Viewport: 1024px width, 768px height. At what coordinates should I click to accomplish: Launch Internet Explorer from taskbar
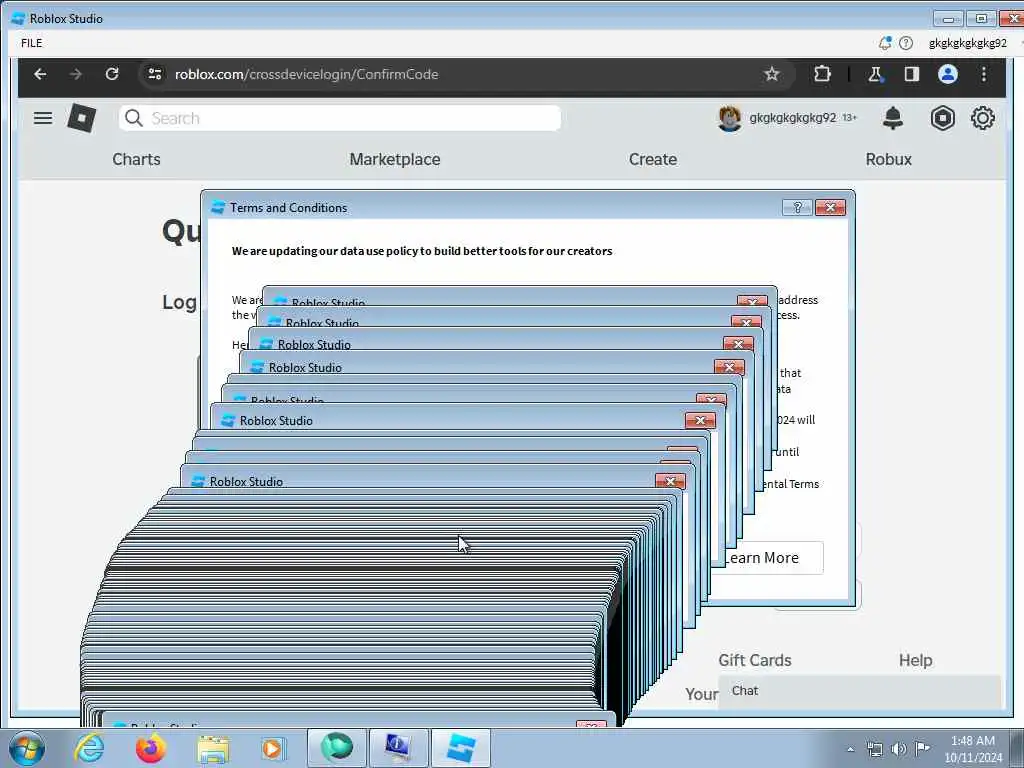pyautogui.click(x=89, y=748)
